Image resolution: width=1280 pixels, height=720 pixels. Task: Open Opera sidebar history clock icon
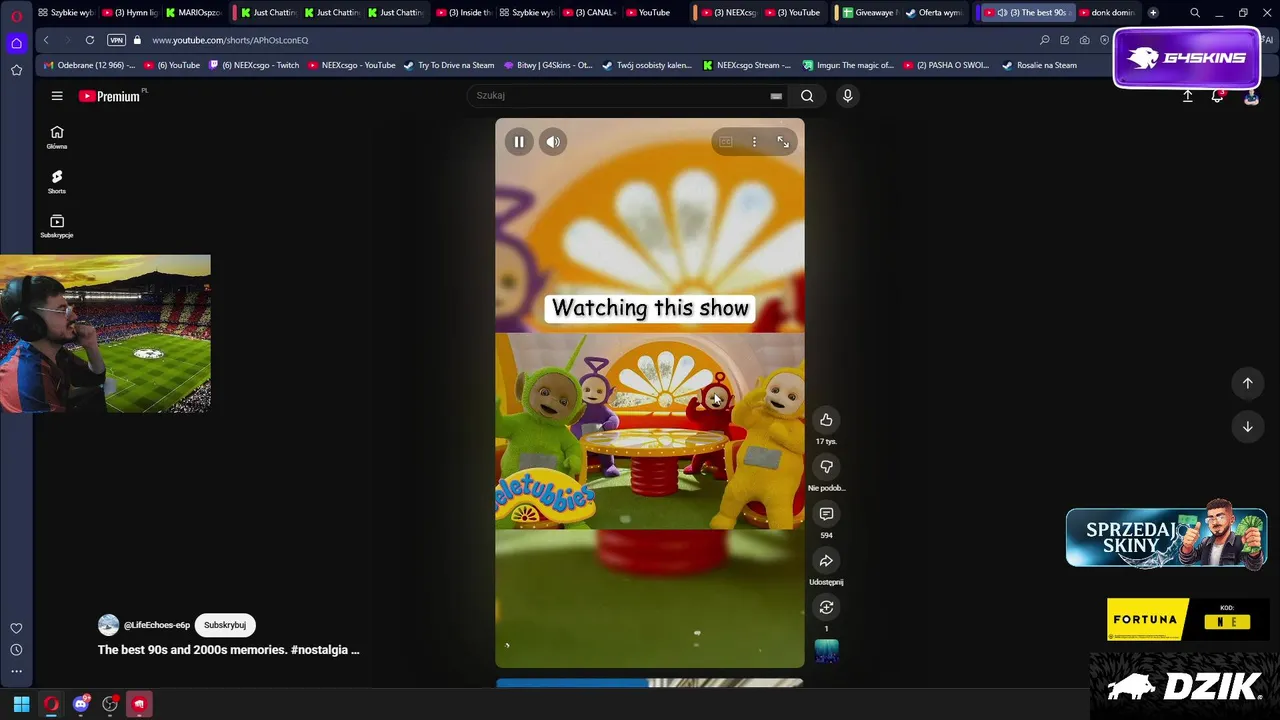16,650
